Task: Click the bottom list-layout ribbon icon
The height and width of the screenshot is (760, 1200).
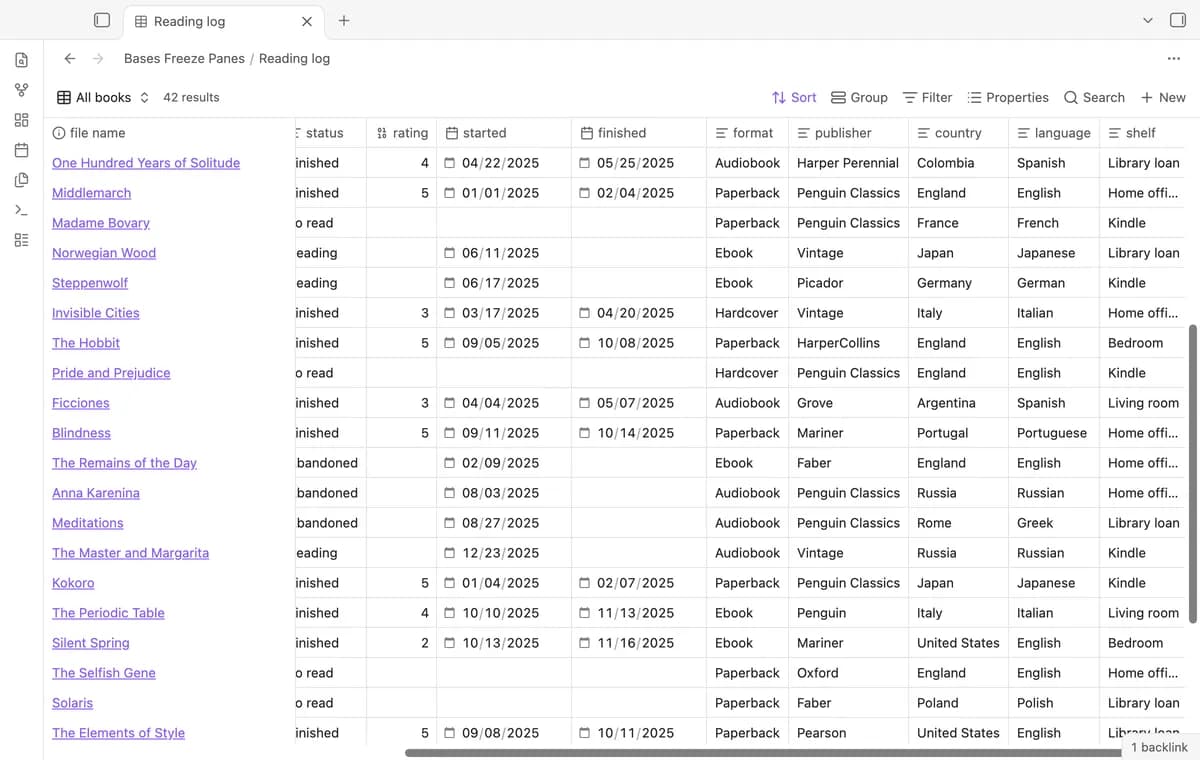Action: (21, 240)
